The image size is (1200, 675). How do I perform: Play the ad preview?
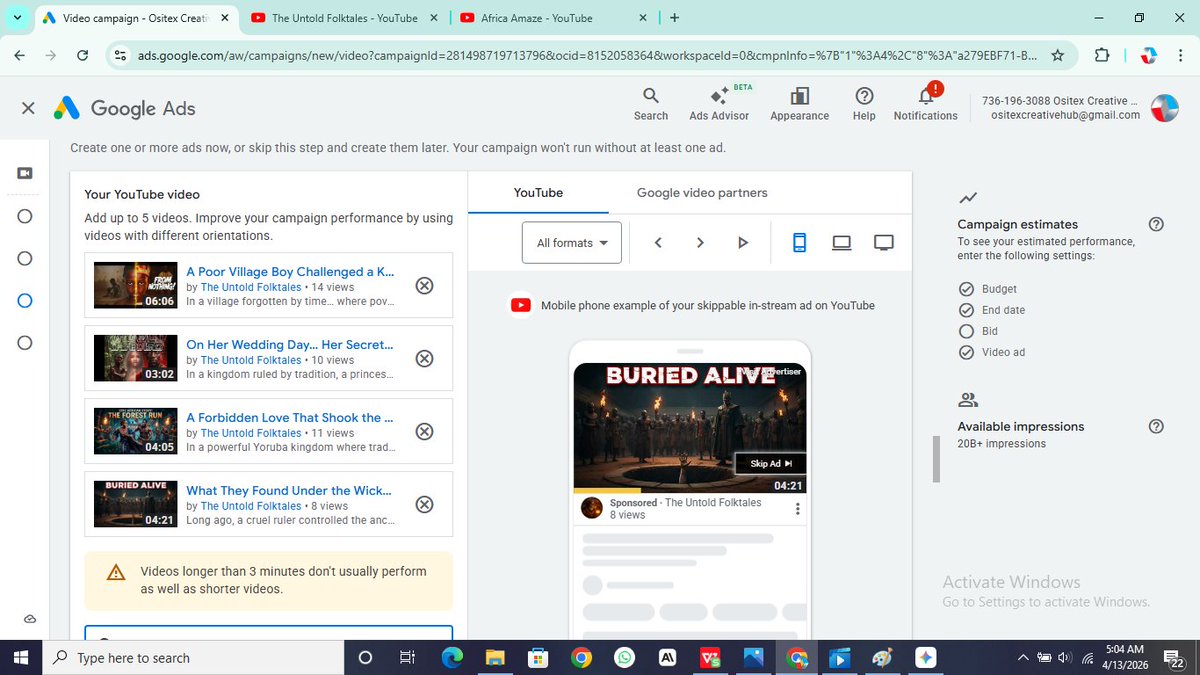coord(742,242)
